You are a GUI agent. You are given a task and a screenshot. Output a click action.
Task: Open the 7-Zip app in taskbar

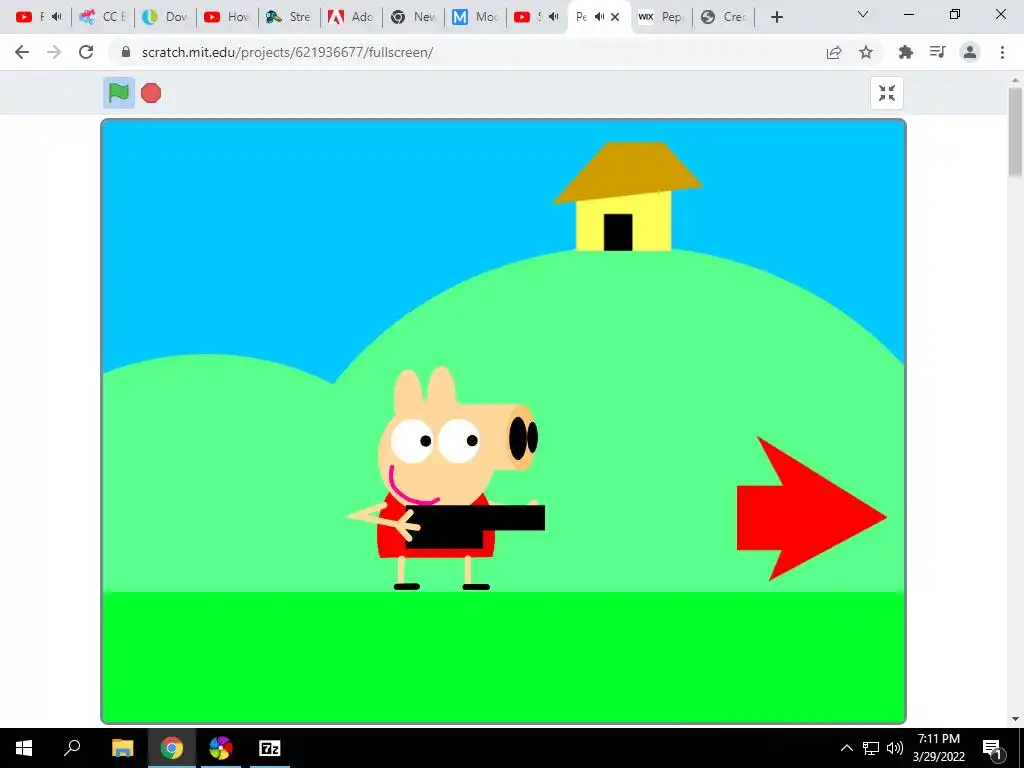[270, 748]
